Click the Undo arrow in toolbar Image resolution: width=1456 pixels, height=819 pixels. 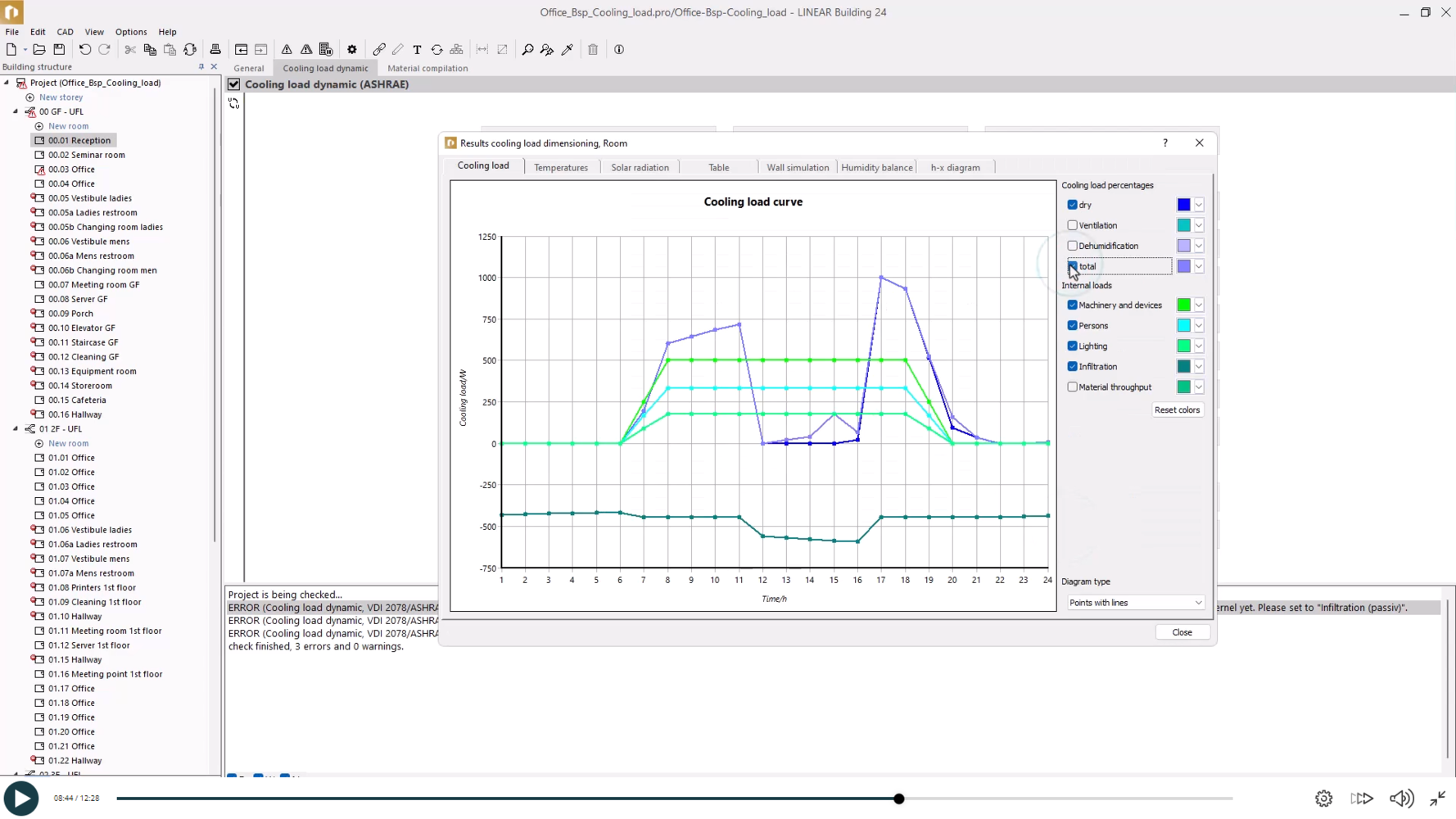[x=84, y=50]
